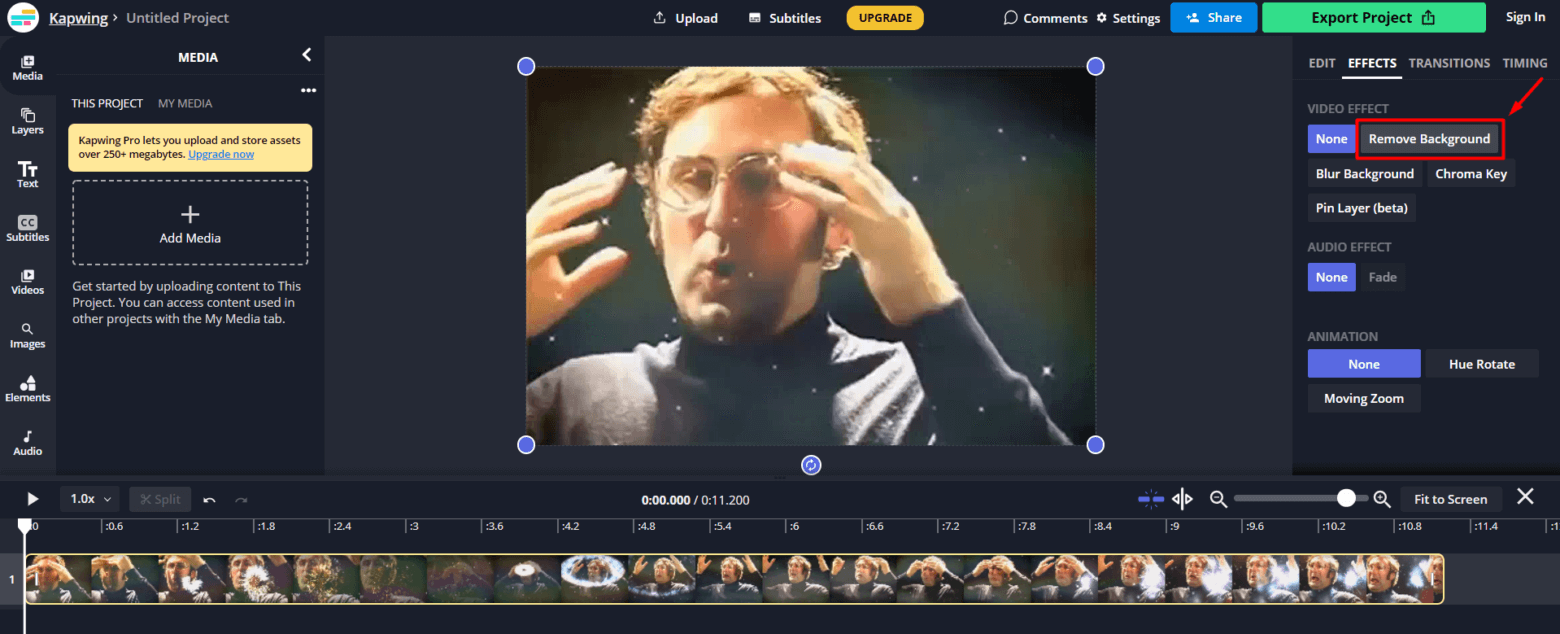Open the Elements panel icon
1560x634 pixels.
coord(27,390)
